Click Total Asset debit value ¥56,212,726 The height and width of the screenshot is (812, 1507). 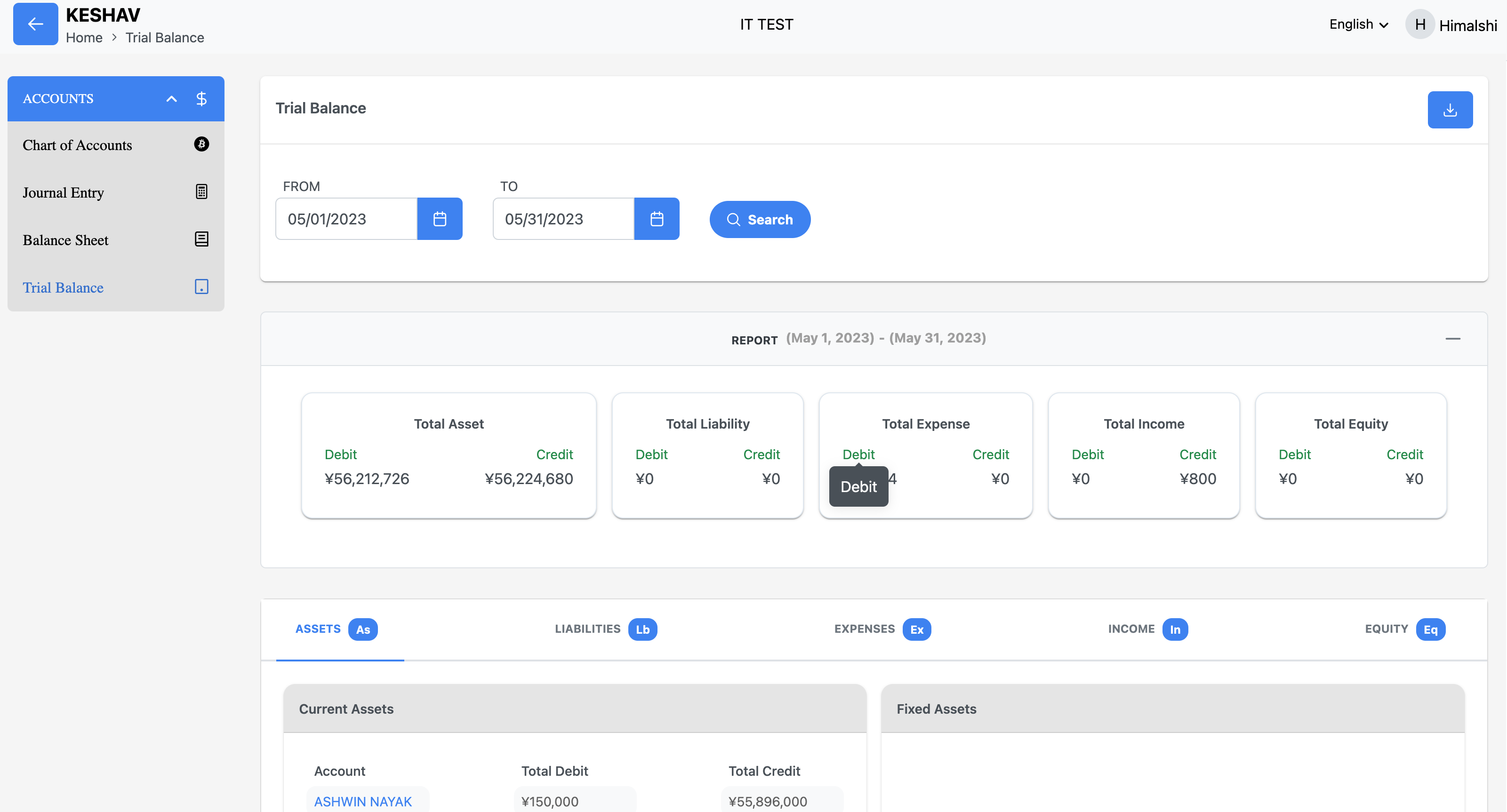367,479
